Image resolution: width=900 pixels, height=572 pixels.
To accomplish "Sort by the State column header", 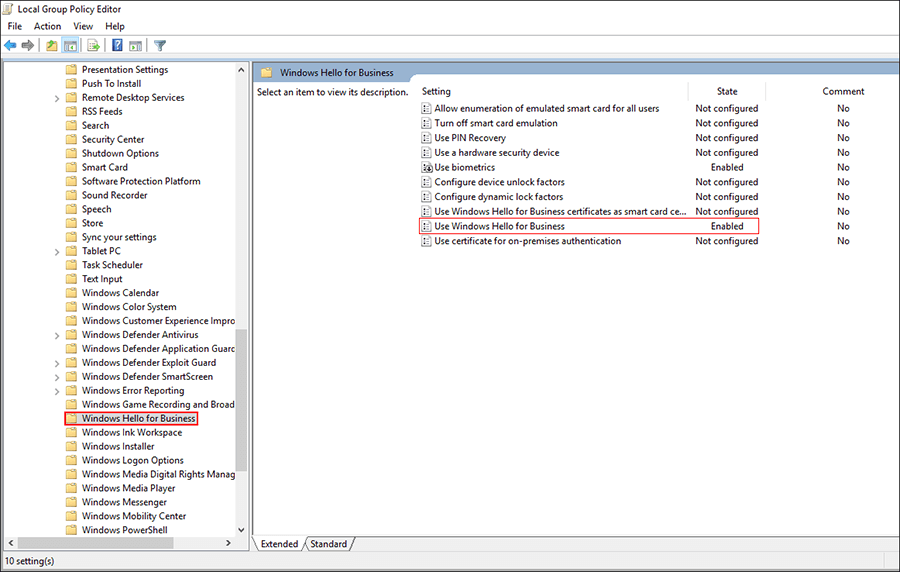I will (x=727, y=91).
